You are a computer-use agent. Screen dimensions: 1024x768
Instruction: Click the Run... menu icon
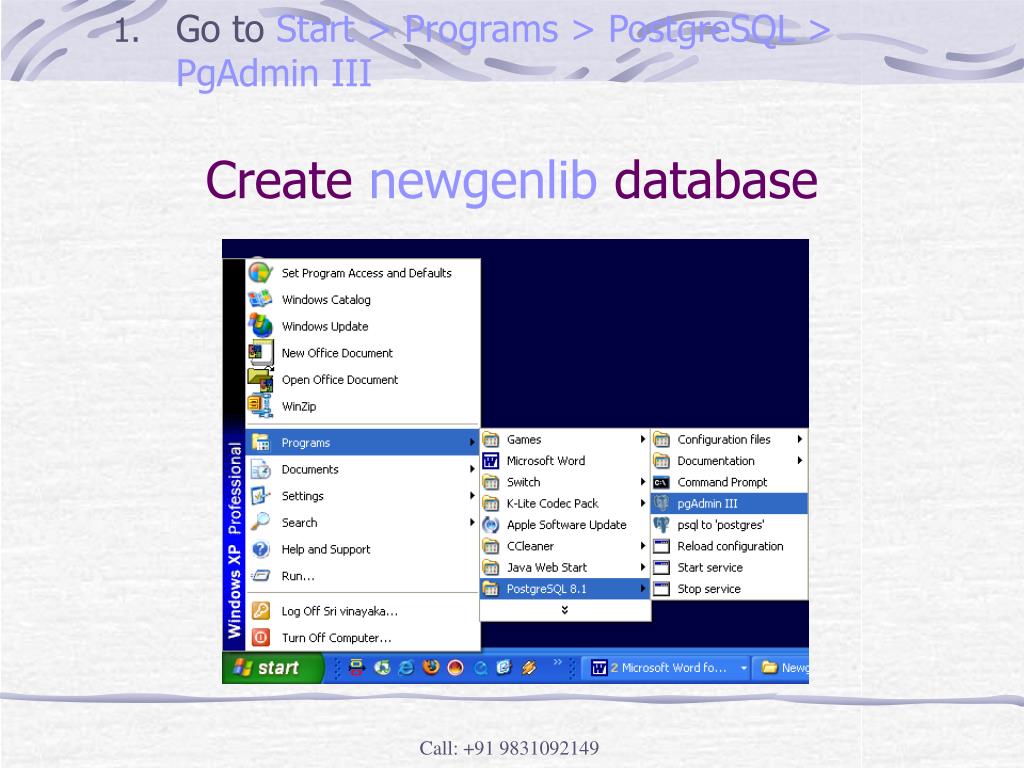tap(261, 576)
